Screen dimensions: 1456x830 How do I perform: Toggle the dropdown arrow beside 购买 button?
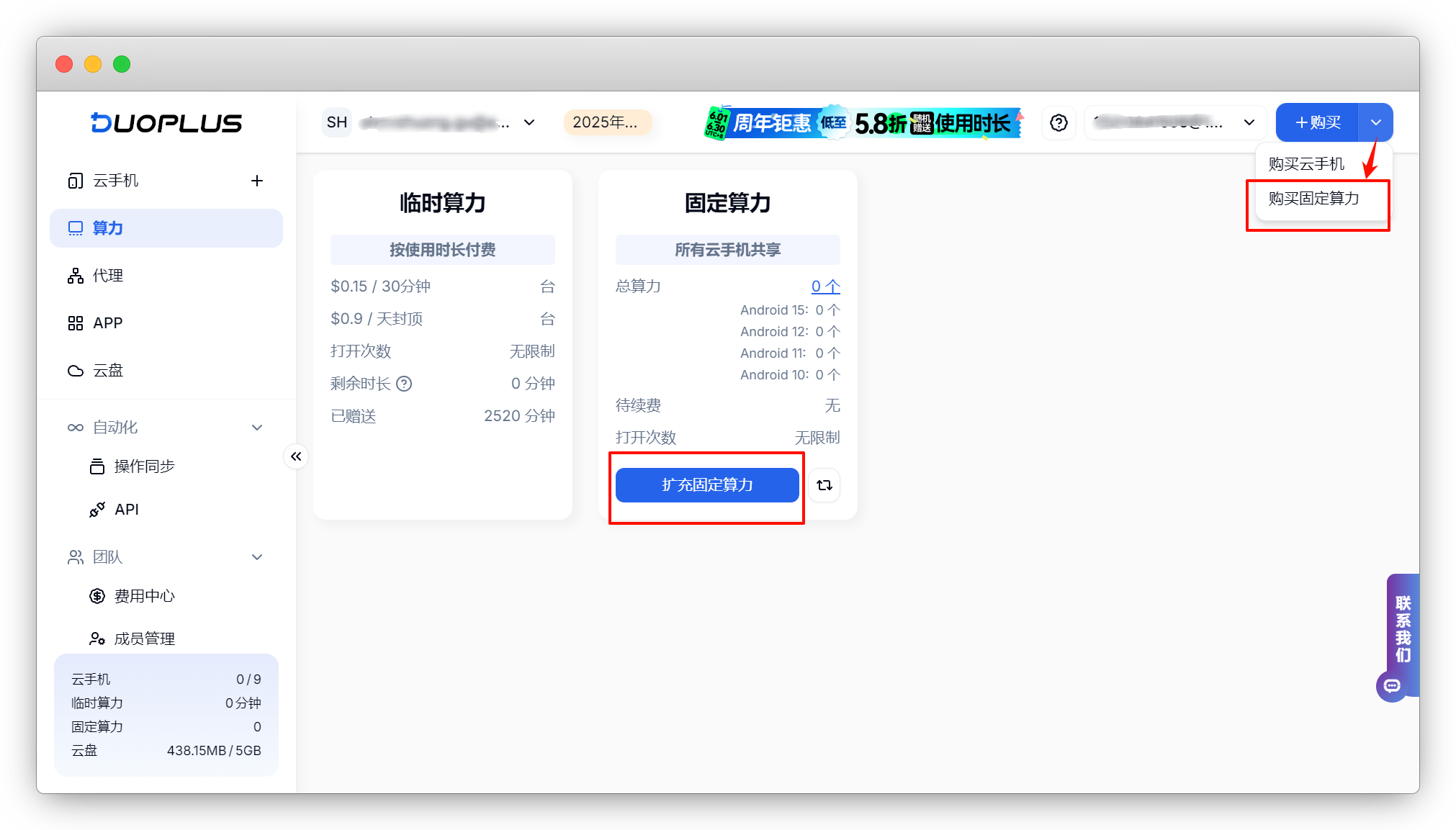pos(1375,122)
